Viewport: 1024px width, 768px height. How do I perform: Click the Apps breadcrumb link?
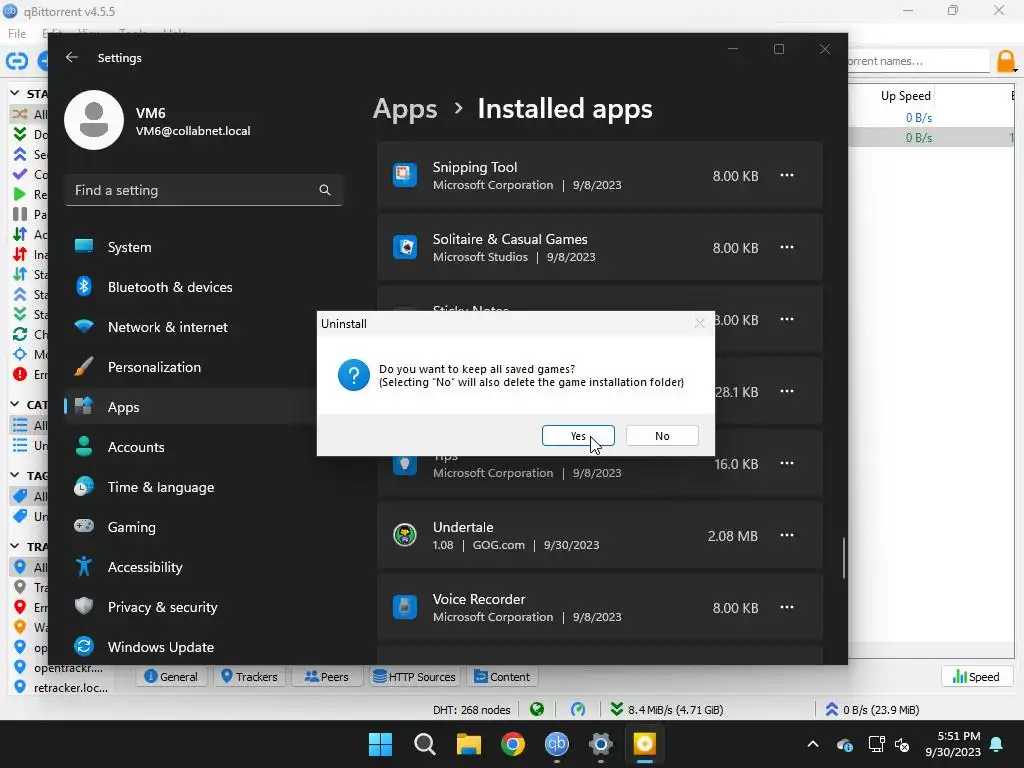point(405,108)
